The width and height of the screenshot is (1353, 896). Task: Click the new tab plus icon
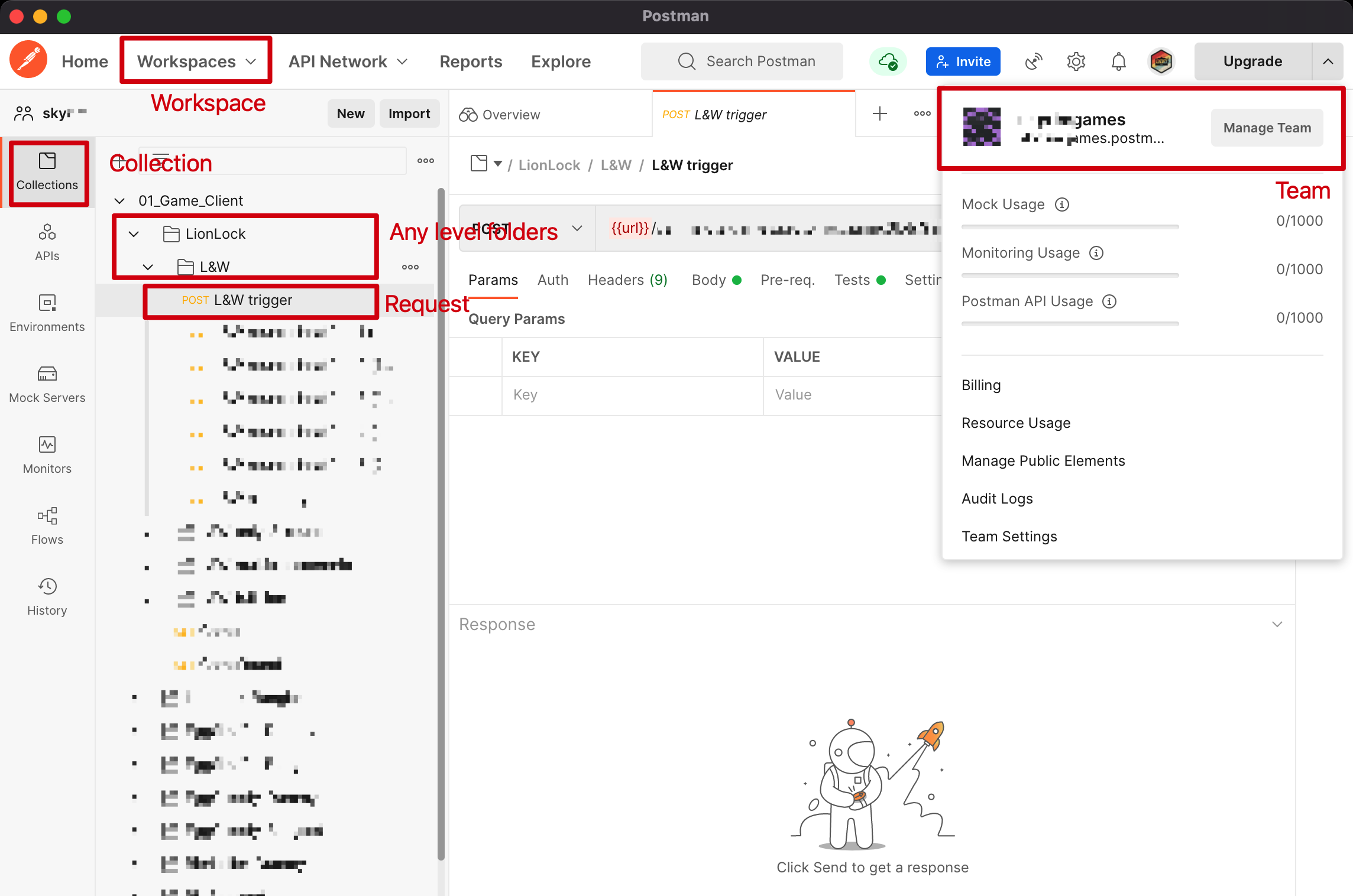pos(880,113)
